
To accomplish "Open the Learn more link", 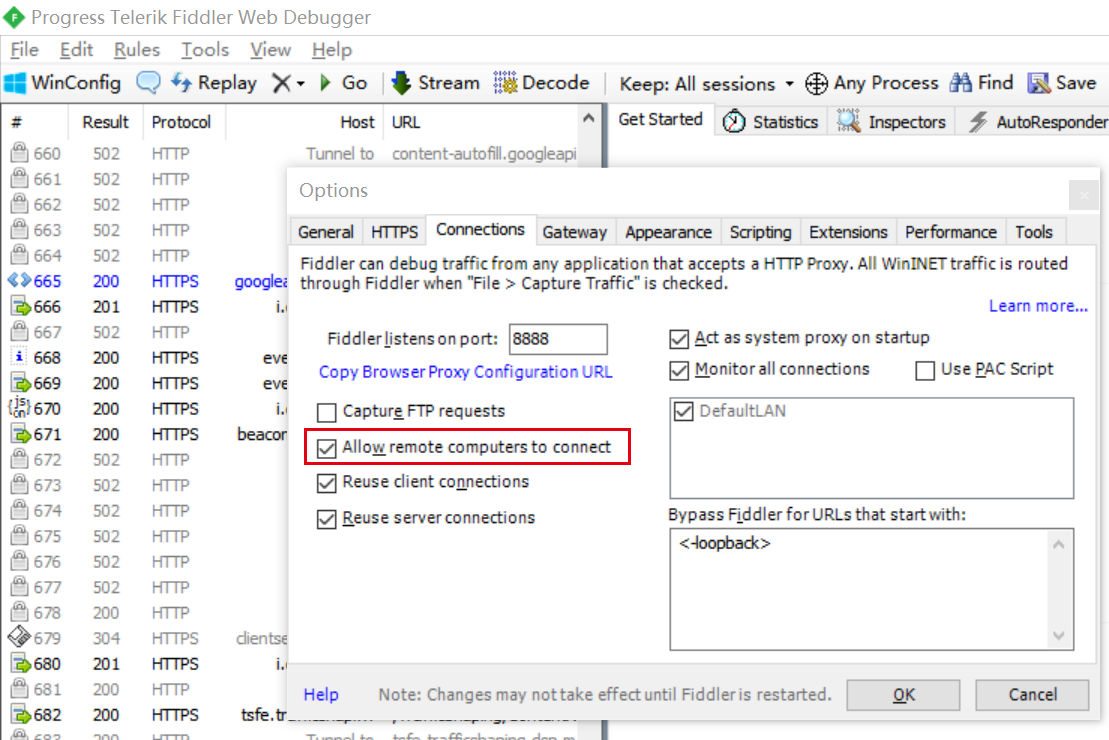I will (1038, 306).
